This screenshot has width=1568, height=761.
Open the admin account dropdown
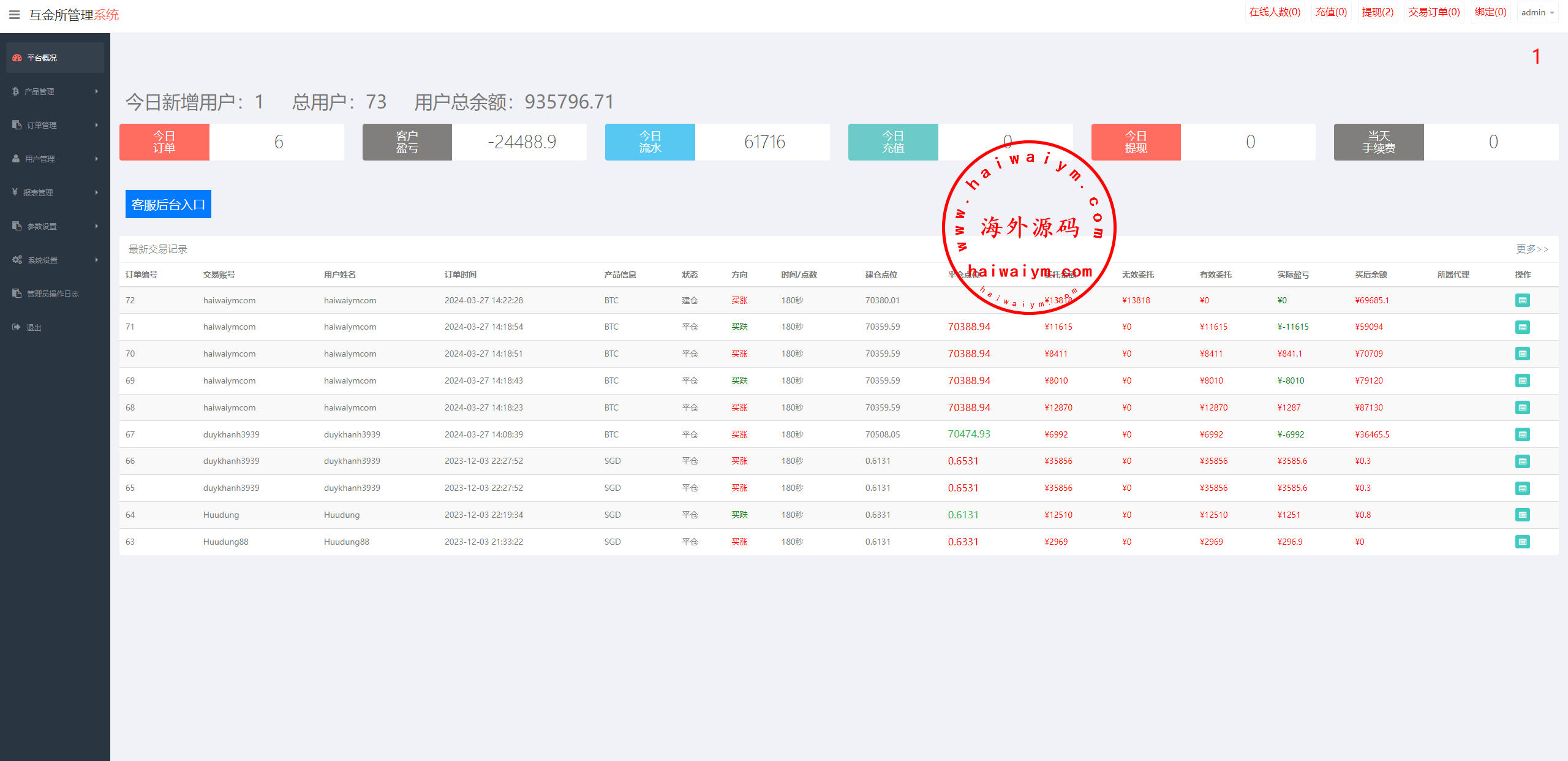[1537, 12]
